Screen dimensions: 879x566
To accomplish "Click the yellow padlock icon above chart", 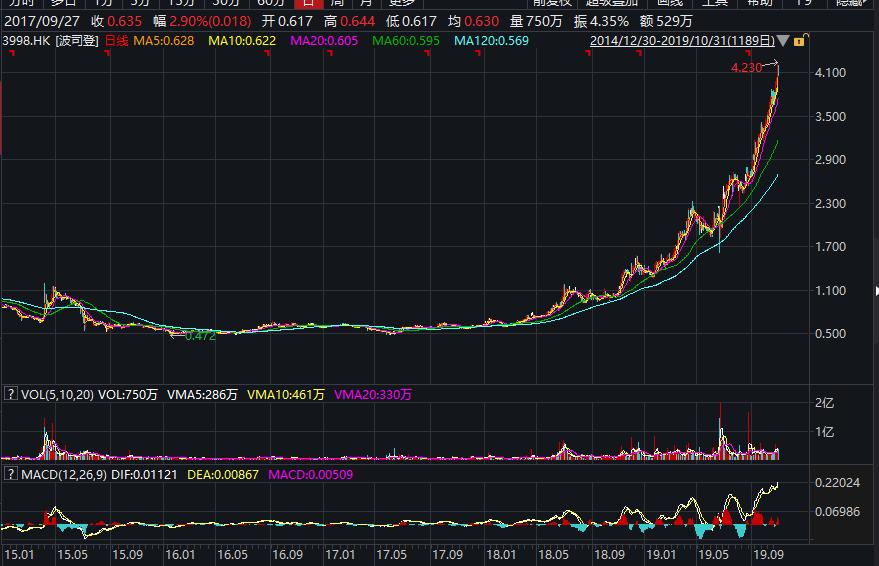I will coord(798,41).
